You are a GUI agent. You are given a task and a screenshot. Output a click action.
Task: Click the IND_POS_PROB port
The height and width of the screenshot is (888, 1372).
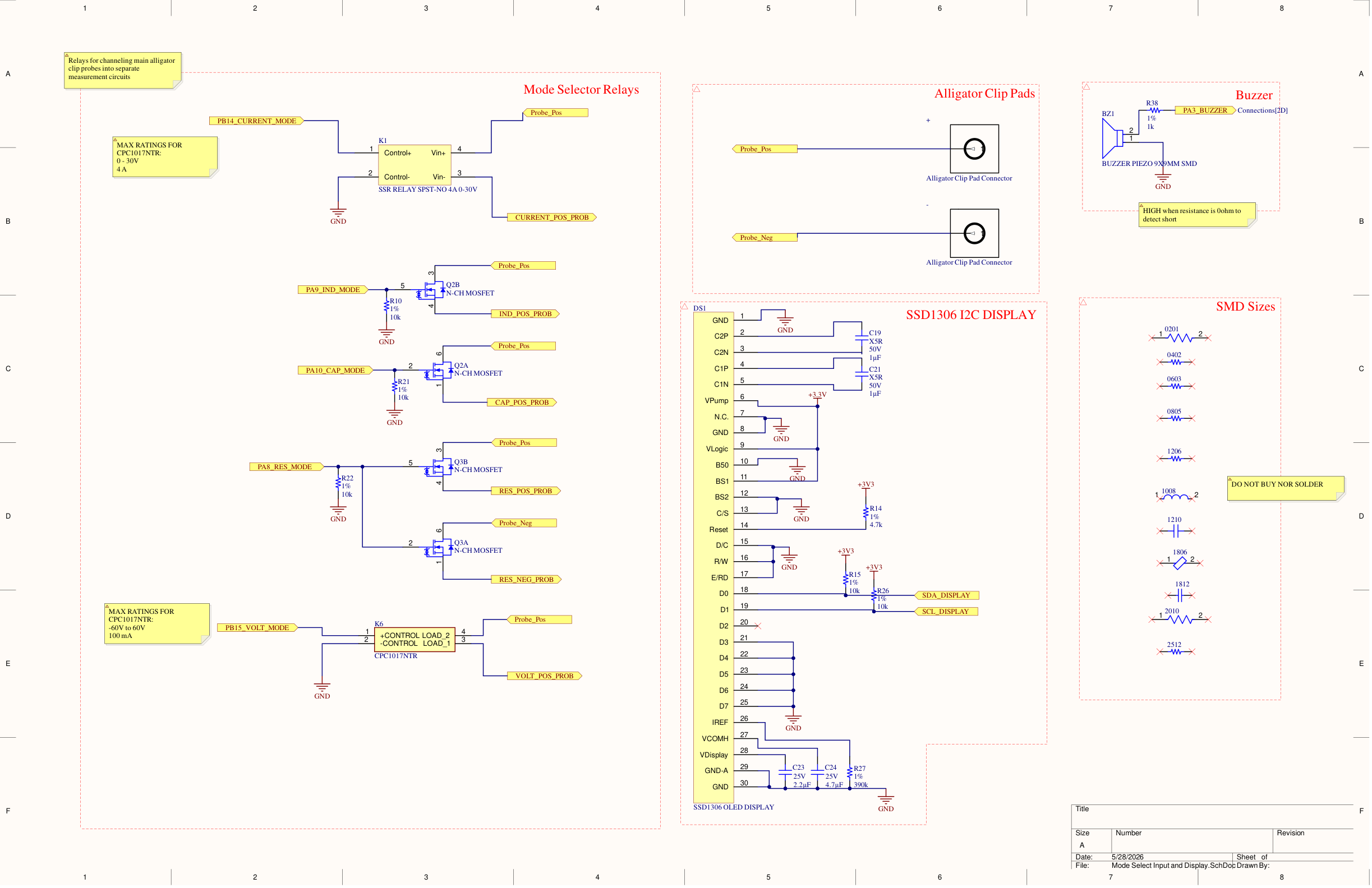coord(525,314)
